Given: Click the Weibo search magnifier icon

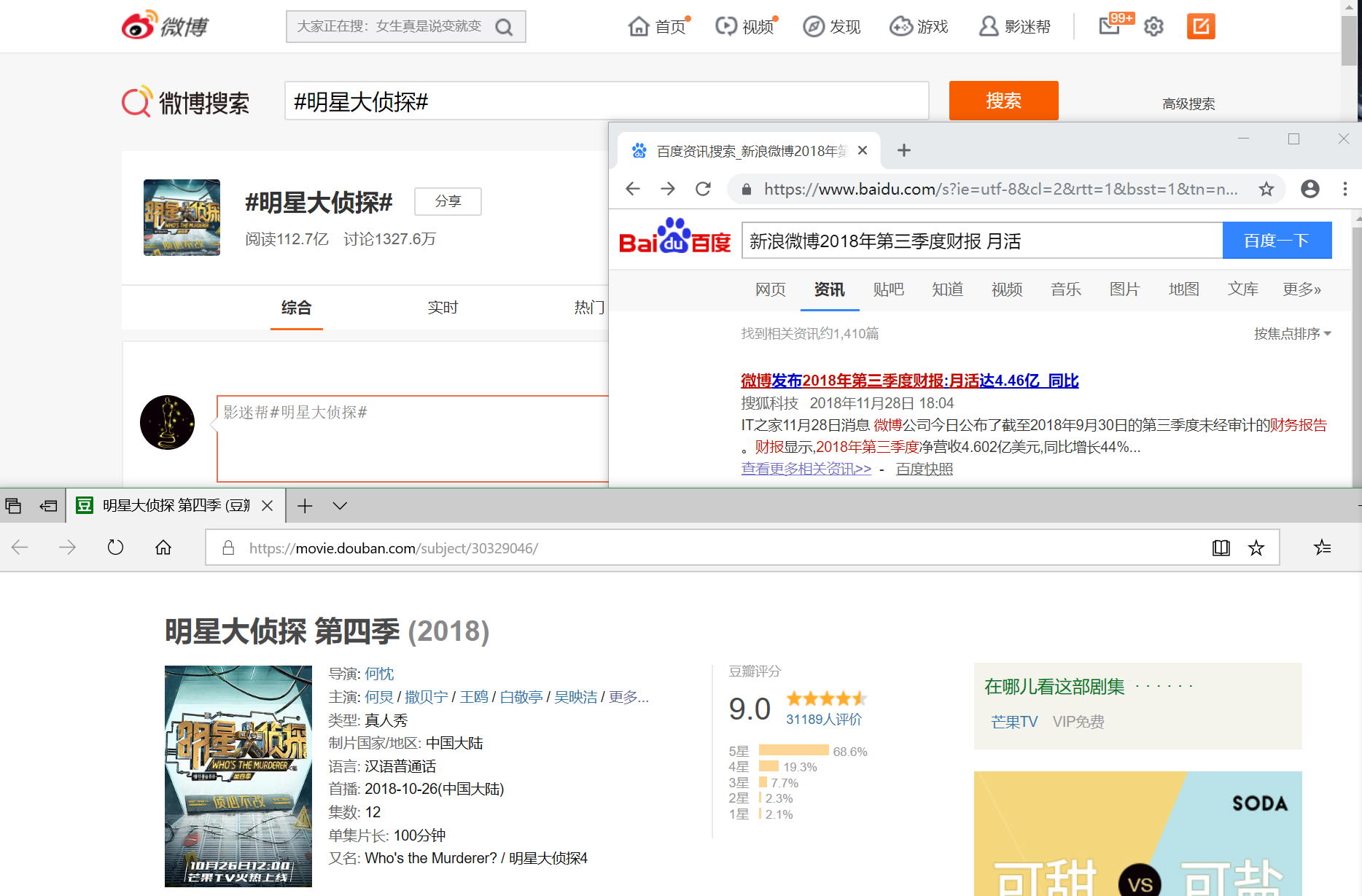Looking at the screenshot, I should (x=504, y=27).
